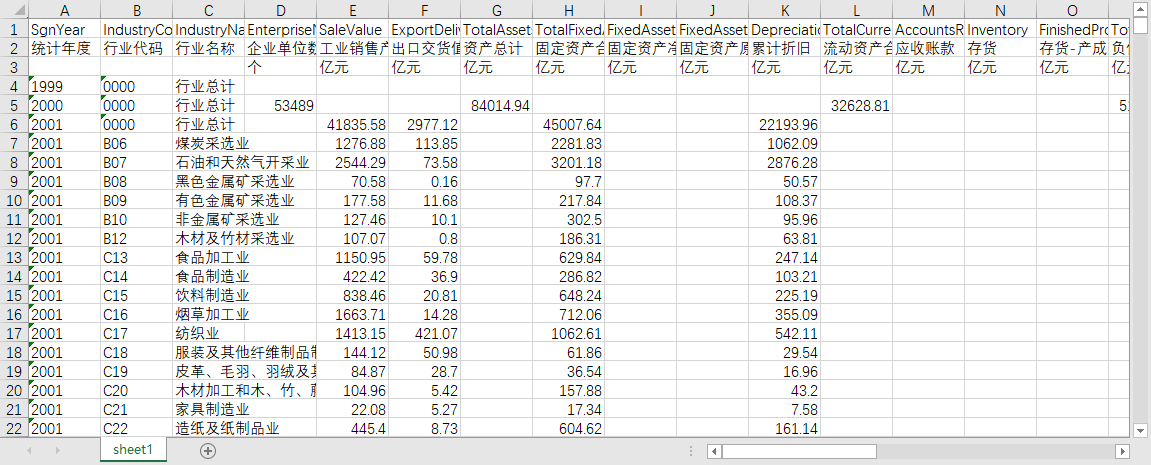Select column K header
The height and width of the screenshot is (465, 1151).
pos(784,10)
